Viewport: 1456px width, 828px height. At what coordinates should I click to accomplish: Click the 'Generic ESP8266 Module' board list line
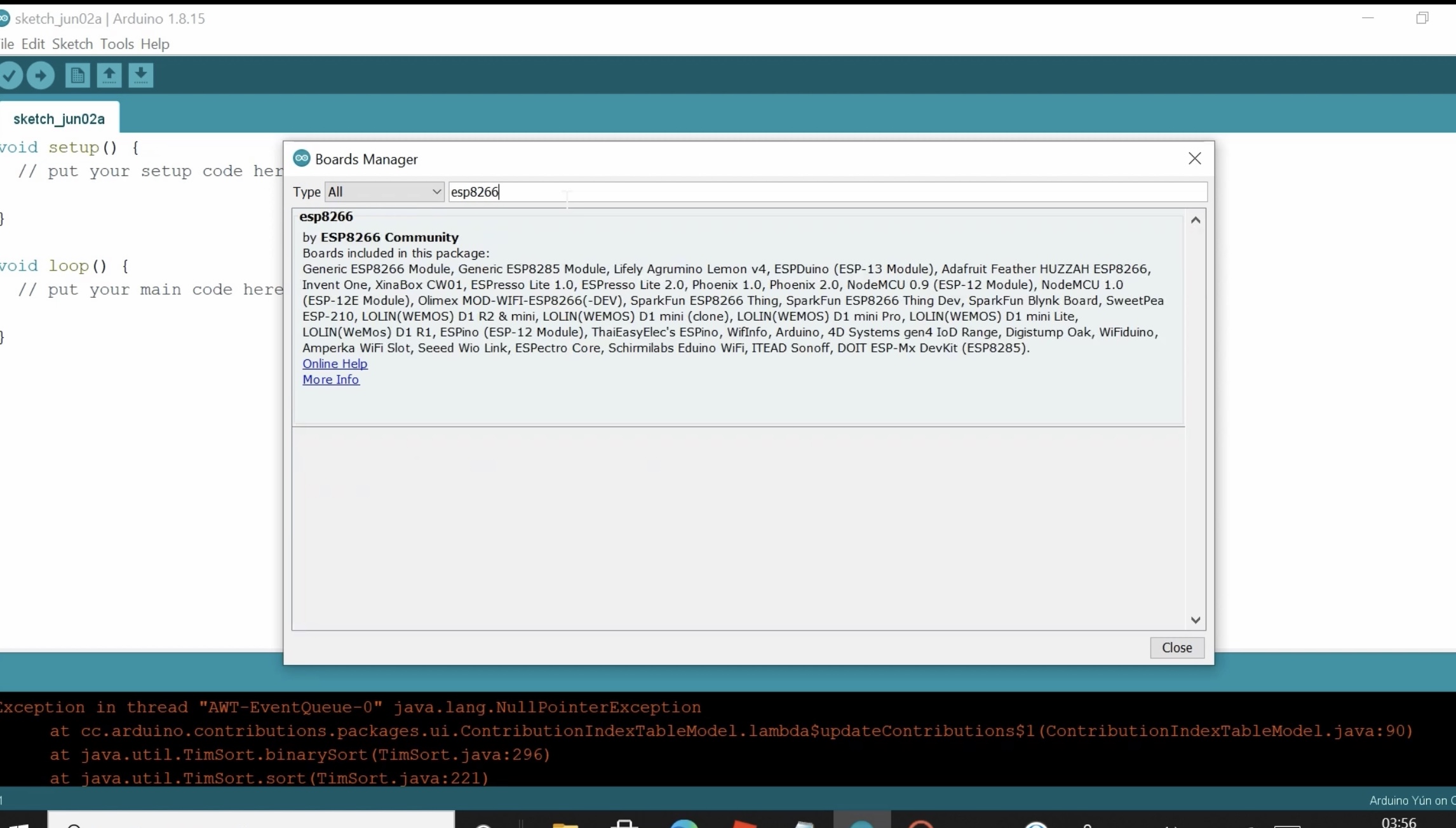(x=727, y=269)
